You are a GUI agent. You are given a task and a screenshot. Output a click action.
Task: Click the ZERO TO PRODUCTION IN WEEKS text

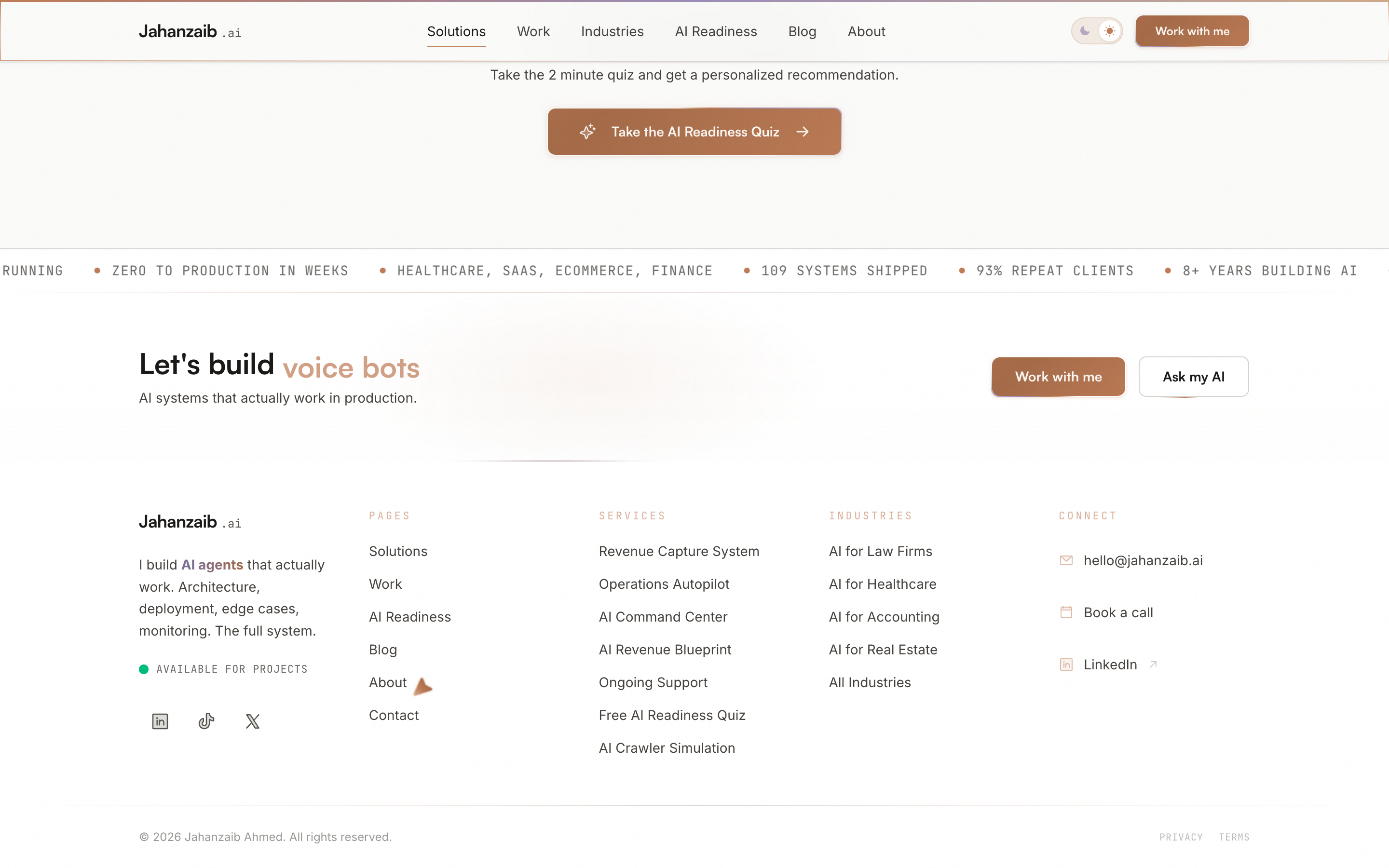230,271
